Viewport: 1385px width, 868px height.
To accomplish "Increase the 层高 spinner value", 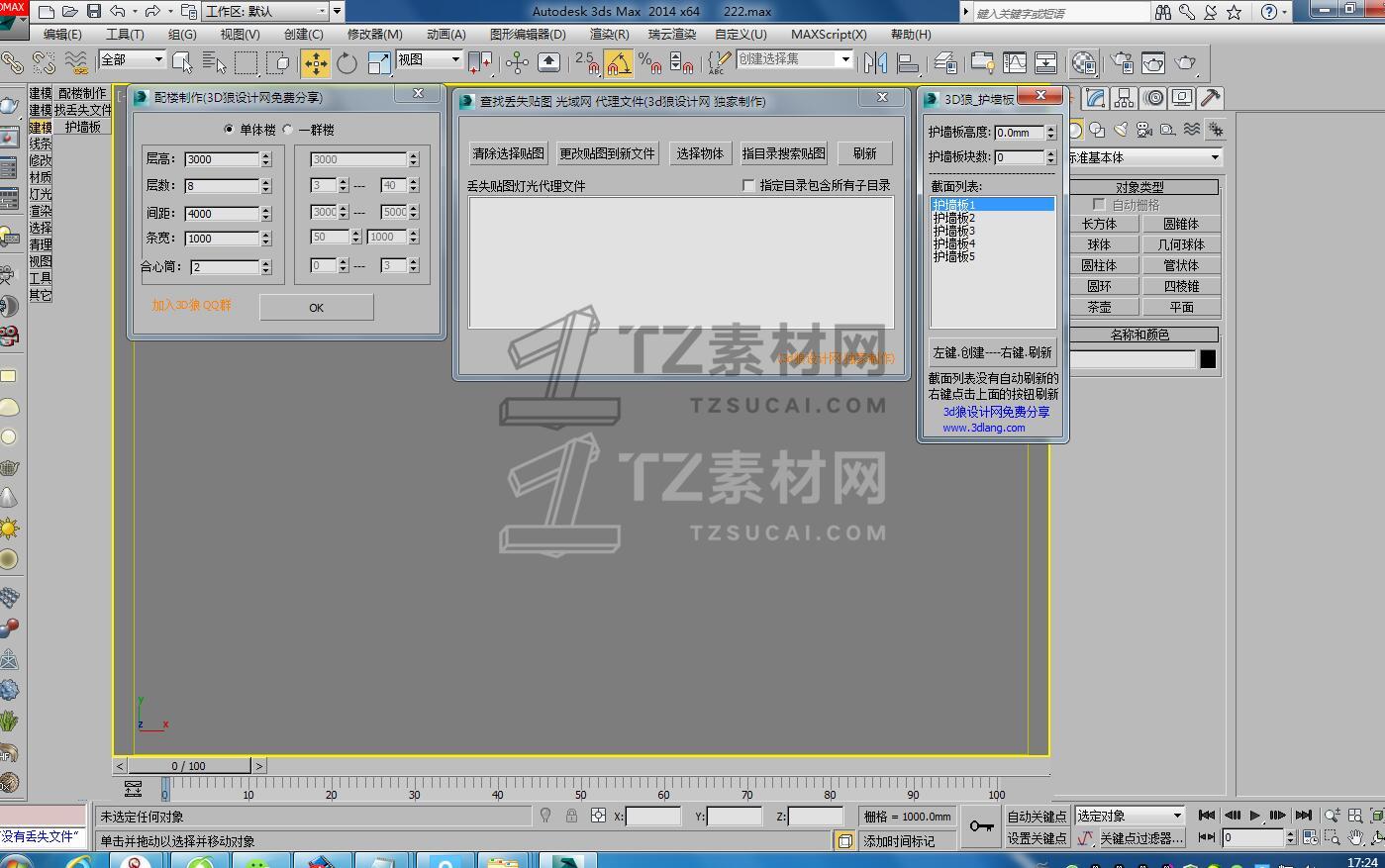I will (265, 155).
